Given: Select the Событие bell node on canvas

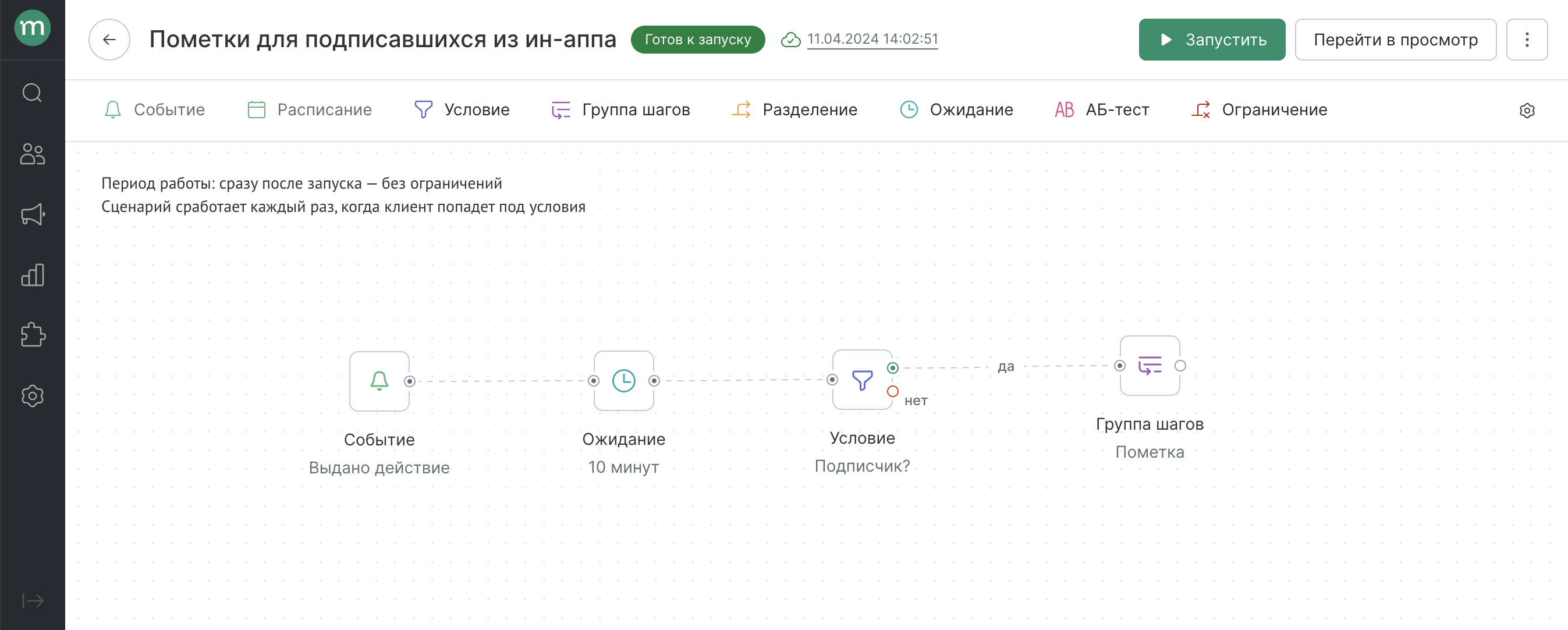Looking at the screenshot, I should click(x=379, y=381).
